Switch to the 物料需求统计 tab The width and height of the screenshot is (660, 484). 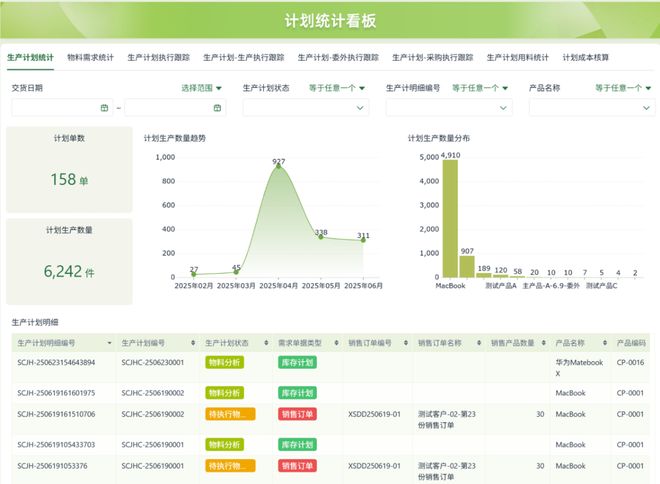click(90, 58)
